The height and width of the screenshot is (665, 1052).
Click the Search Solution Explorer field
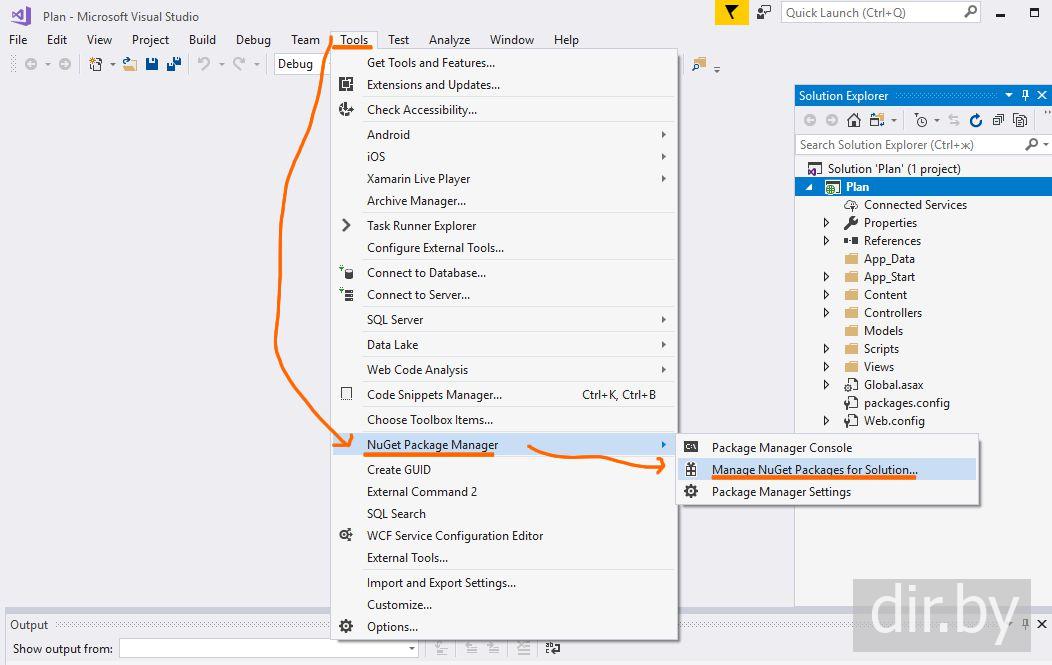pos(908,145)
